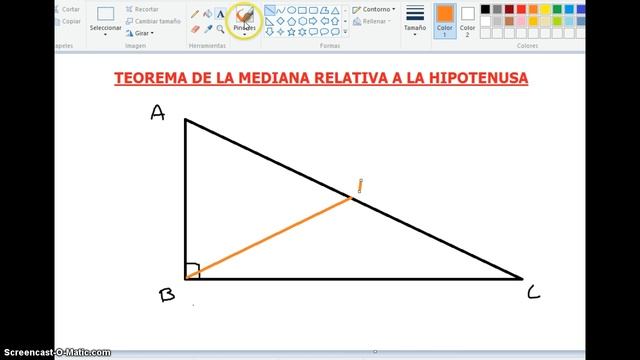
Task: Click the Cambiar tamaño resize button
Action: (153, 21)
